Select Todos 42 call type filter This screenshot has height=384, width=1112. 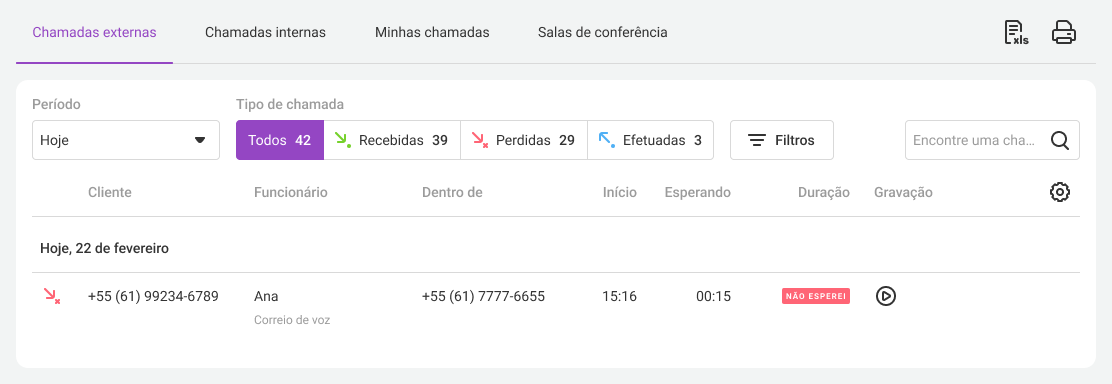click(279, 140)
